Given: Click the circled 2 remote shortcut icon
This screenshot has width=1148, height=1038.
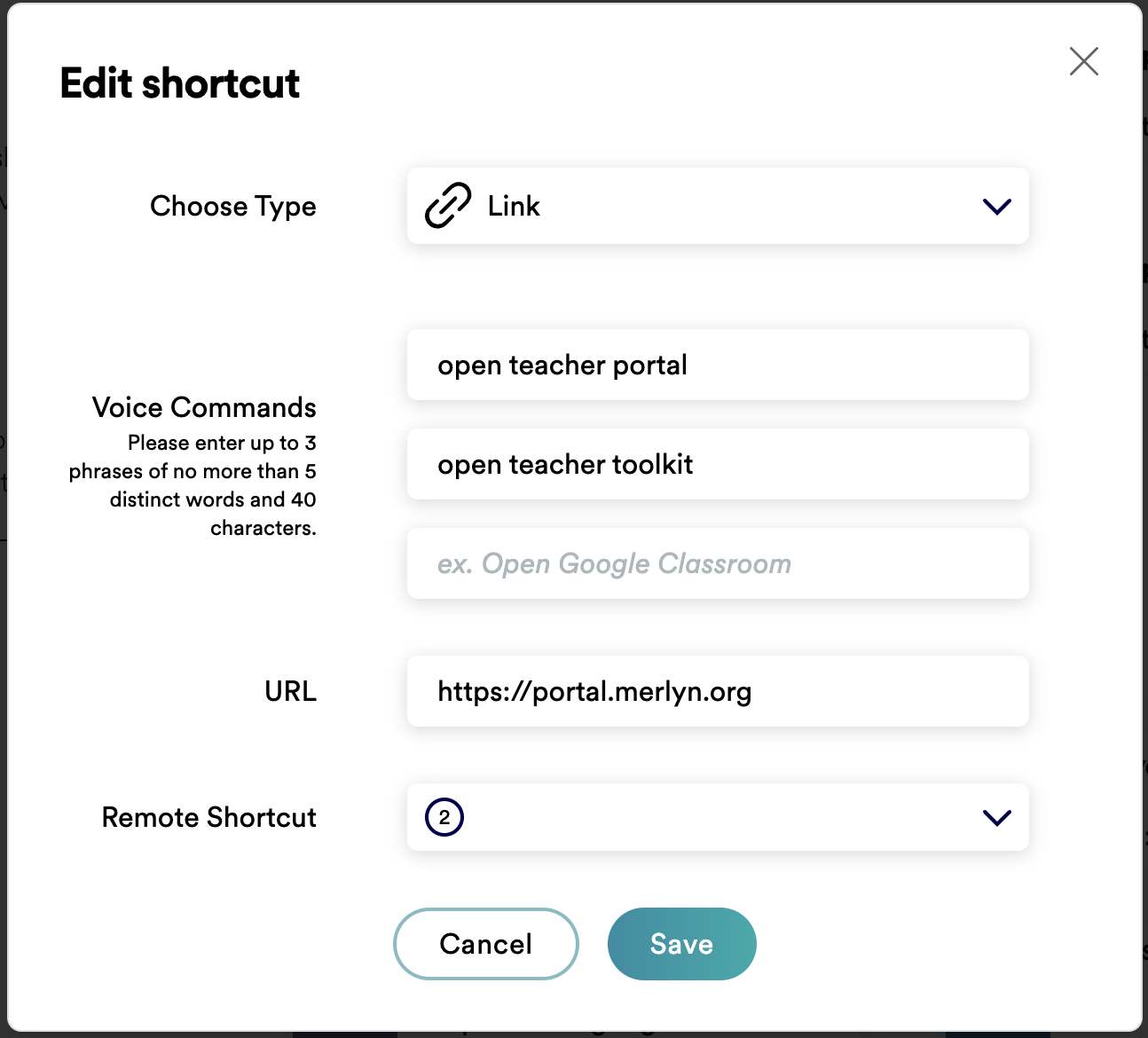Looking at the screenshot, I should click(x=444, y=817).
